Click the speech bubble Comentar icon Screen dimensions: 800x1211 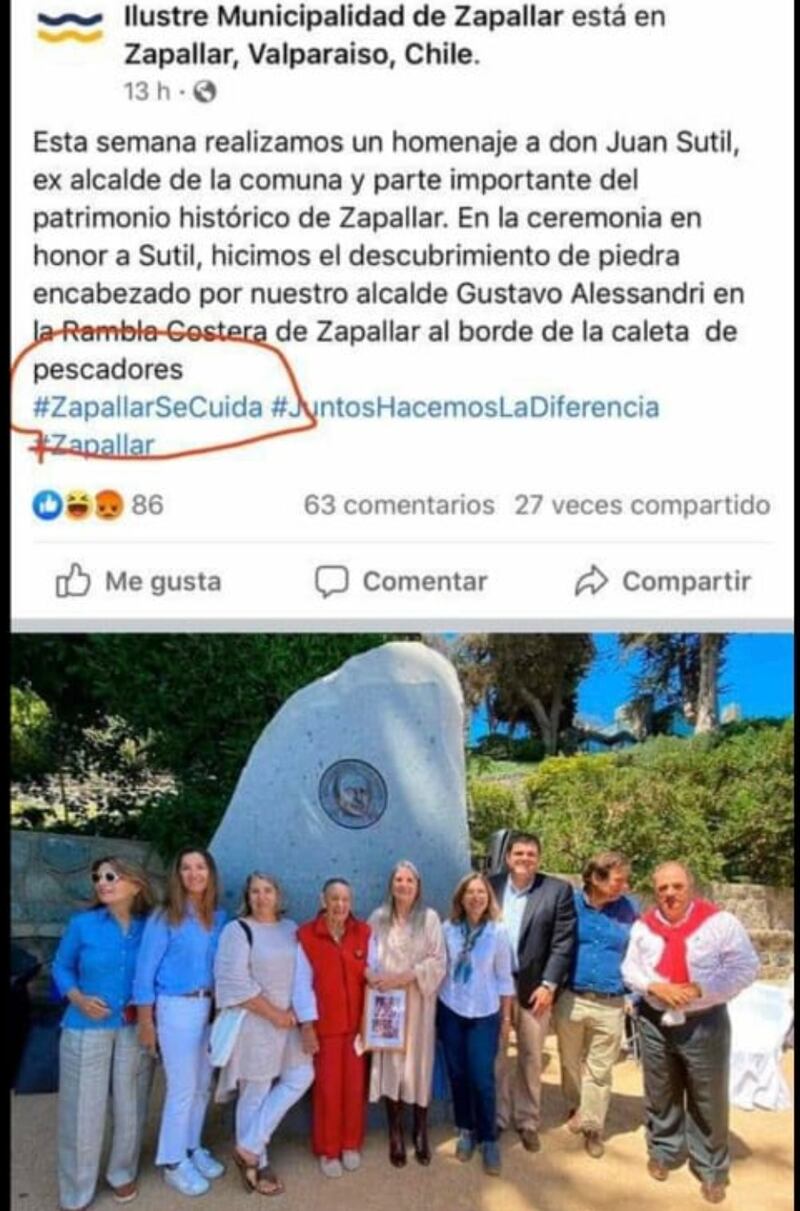point(332,581)
